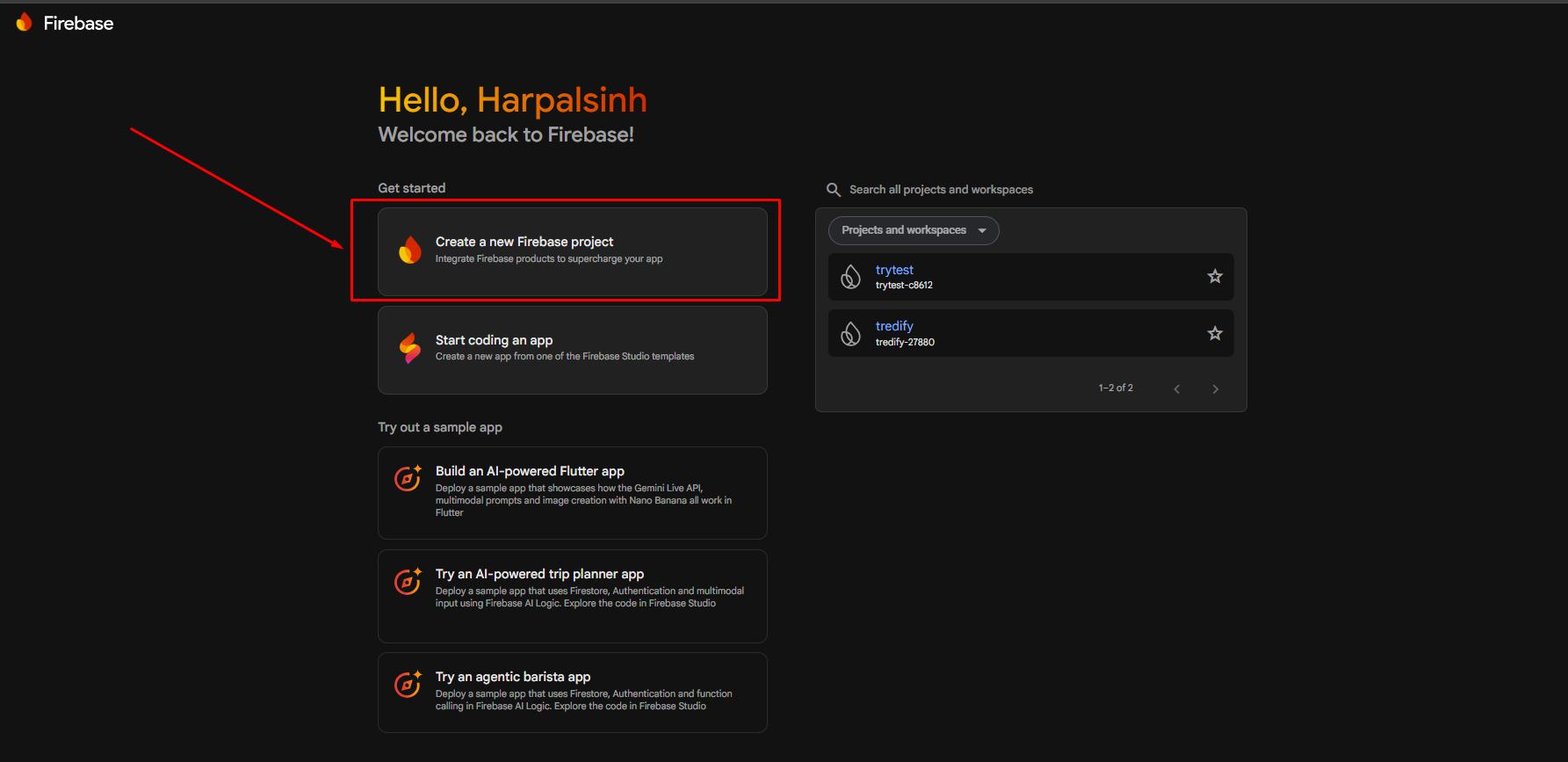The height and width of the screenshot is (762, 1568).
Task: Click the trytest-c8612 project ID text
Action: tap(904, 286)
